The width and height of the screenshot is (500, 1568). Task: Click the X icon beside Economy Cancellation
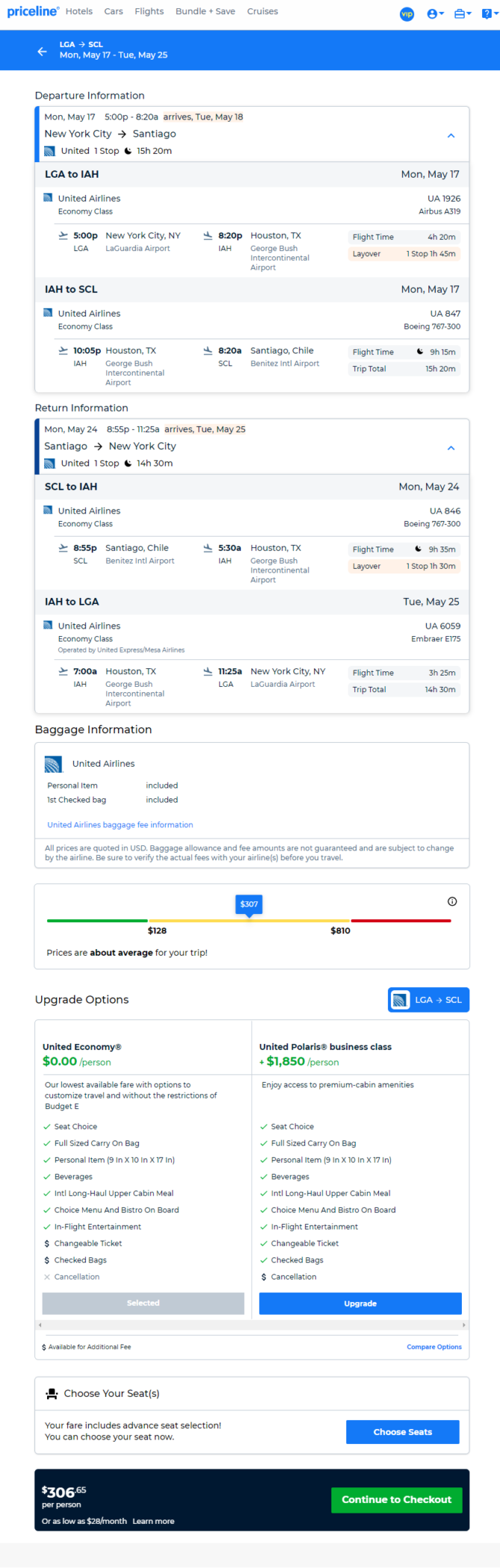pos(47,1277)
